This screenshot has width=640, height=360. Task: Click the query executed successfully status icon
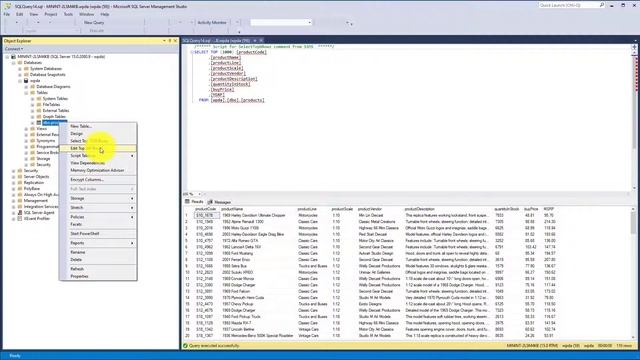pyautogui.click(x=185, y=346)
